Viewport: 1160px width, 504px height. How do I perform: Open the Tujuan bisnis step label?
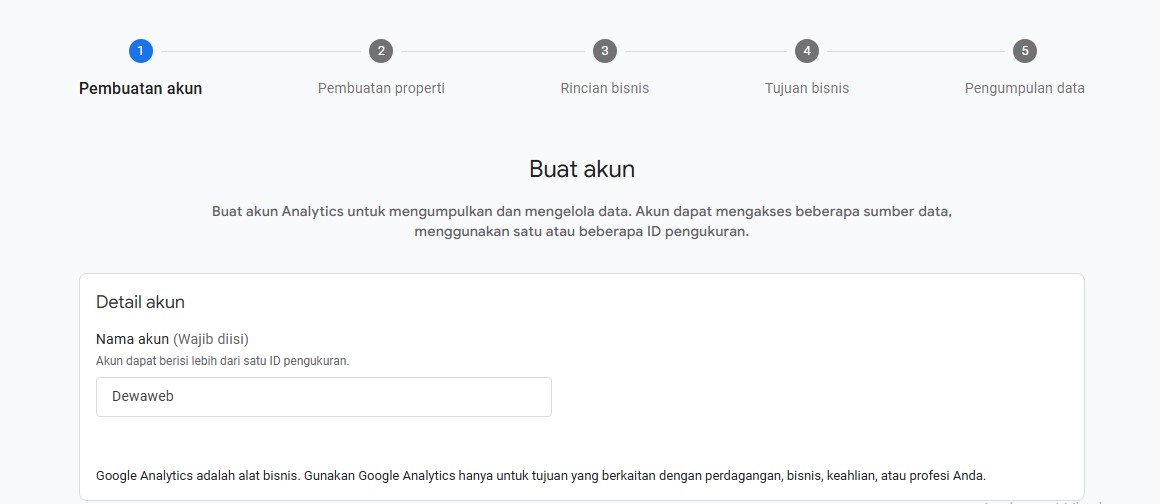click(x=807, y=88)
